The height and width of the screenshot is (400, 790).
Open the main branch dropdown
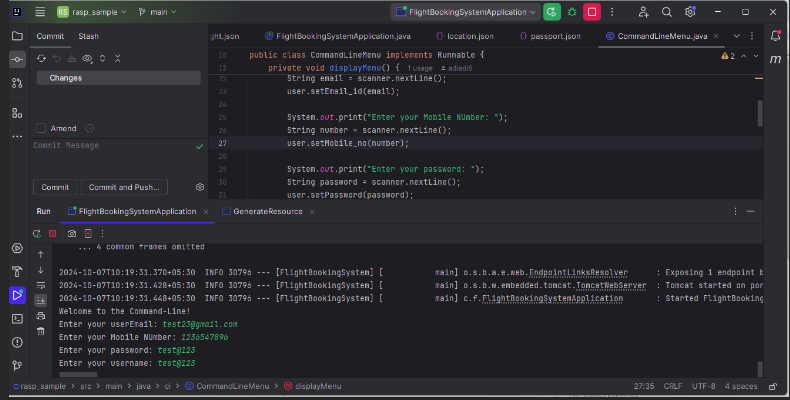click(157, 12)
